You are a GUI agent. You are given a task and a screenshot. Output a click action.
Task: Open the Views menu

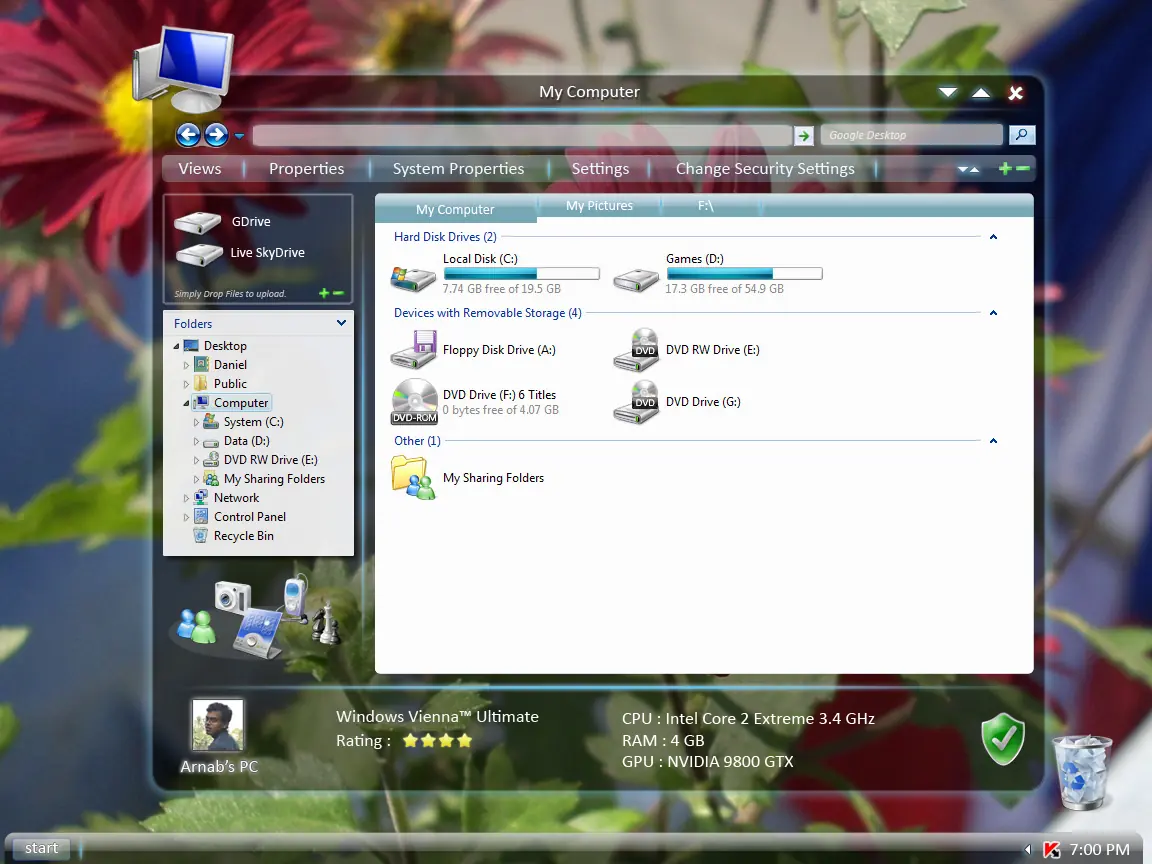click(200, 168)
